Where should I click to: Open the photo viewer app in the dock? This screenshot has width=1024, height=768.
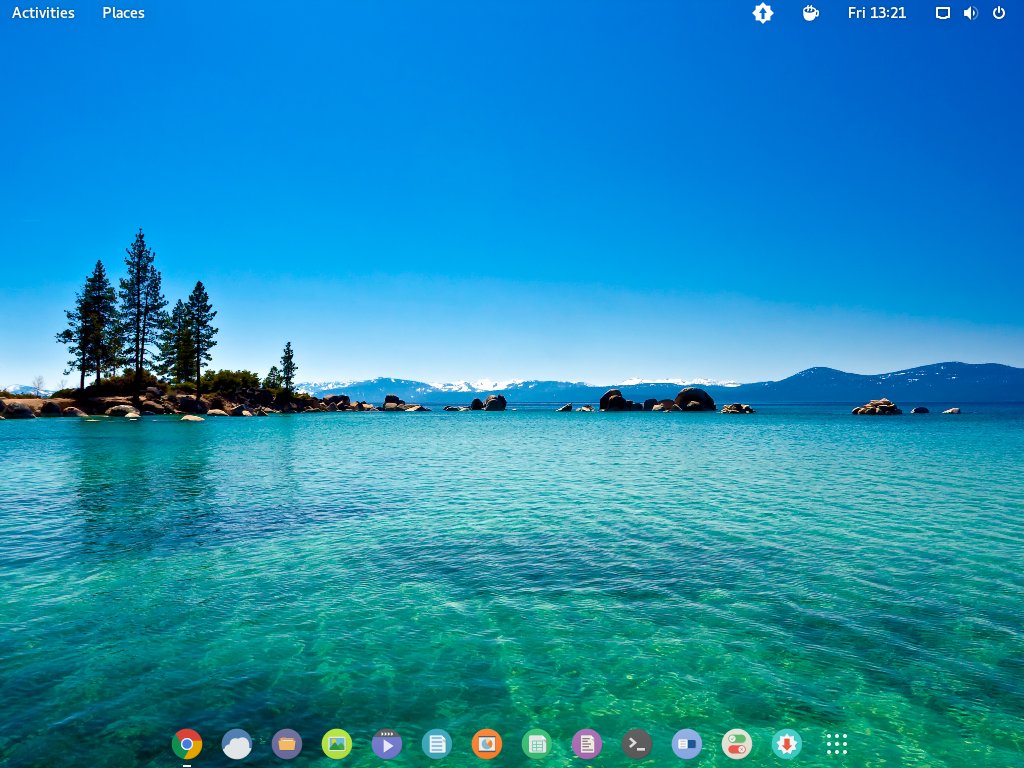pos(337,744)
